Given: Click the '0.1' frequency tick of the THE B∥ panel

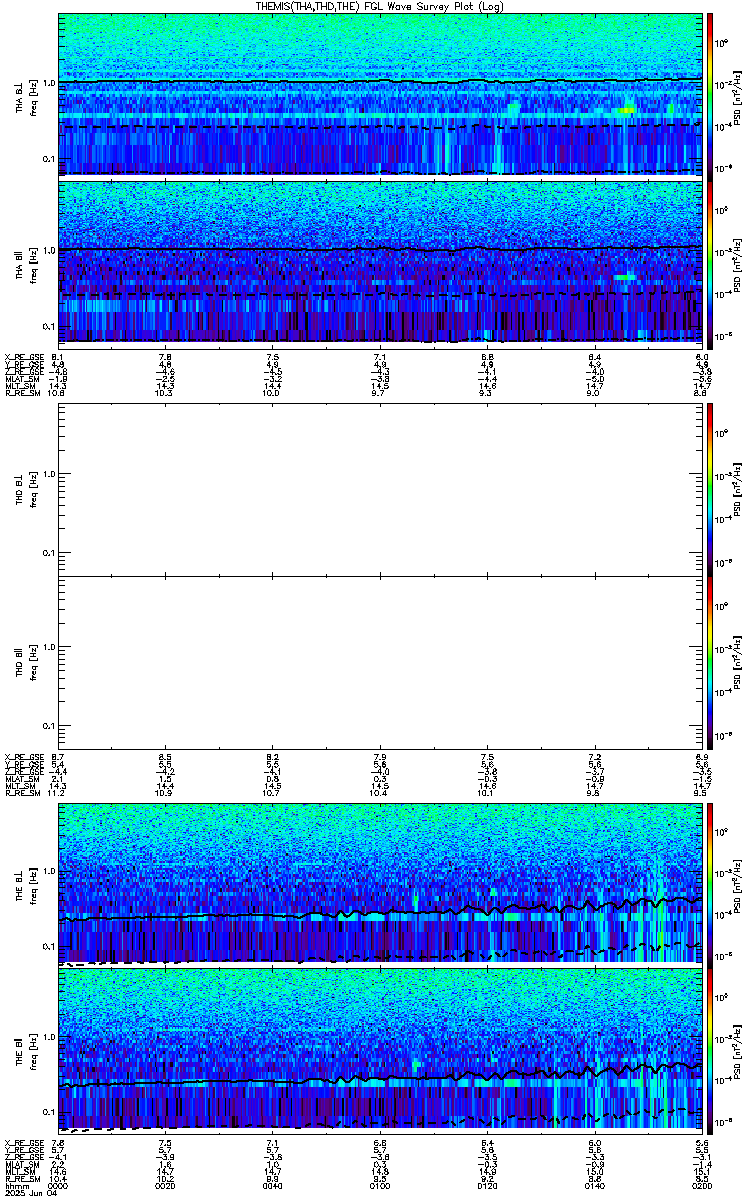Looking at the screenshot, I should 49,1112.
